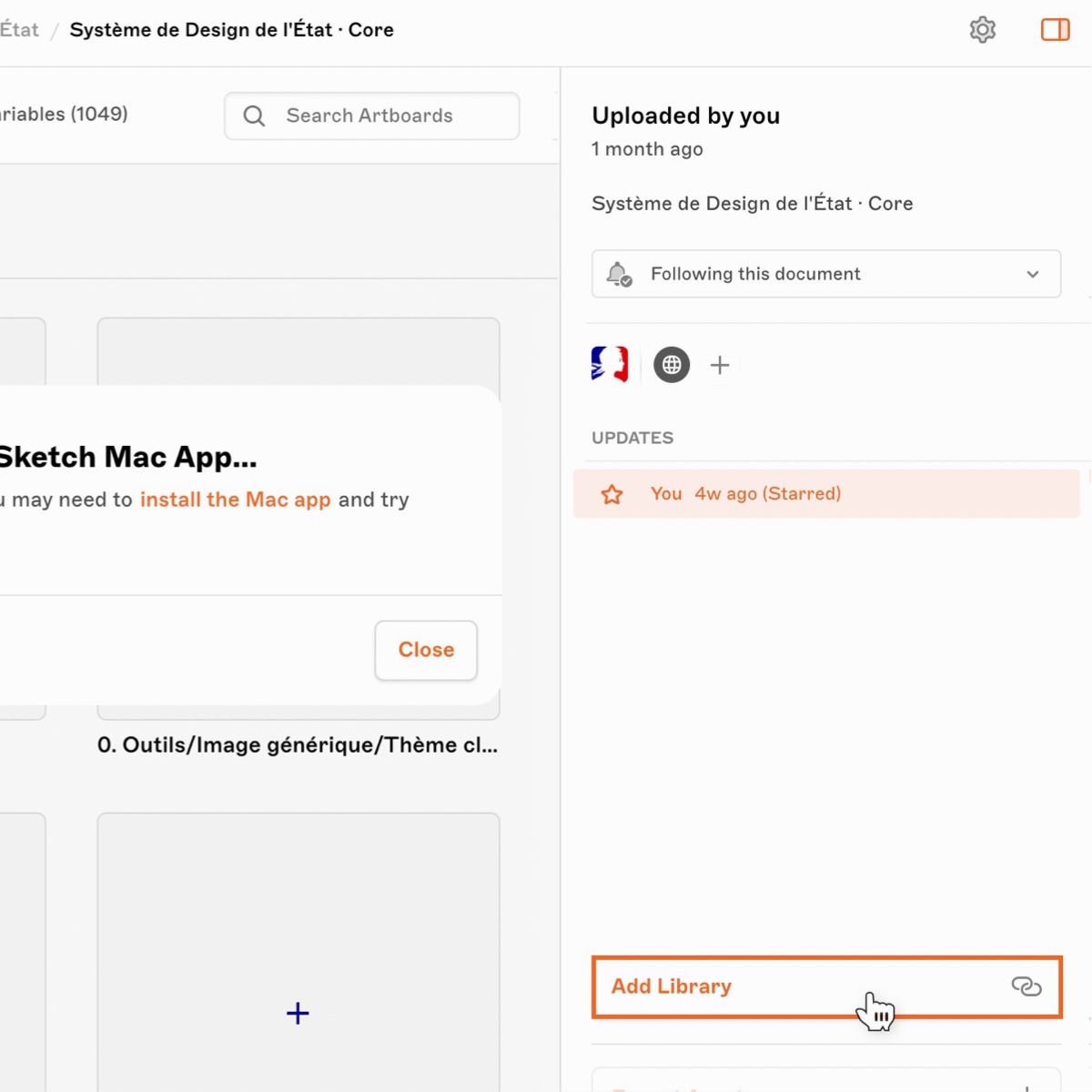Screen dimensions: 1092x1092
Task: Expand the Following this document dropdown
Action: tap(824, 274)
